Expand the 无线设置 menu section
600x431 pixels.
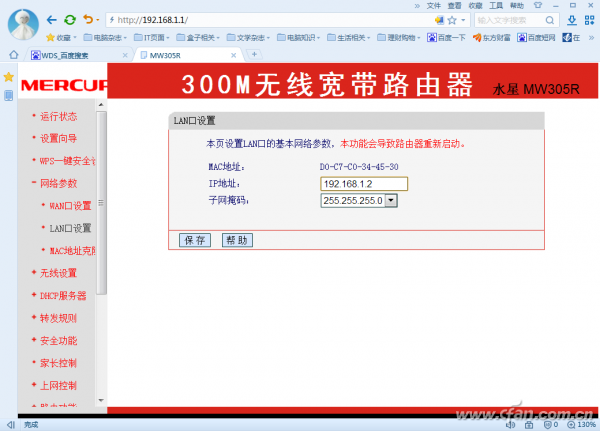pyautogui.click(x=59, y=273)
